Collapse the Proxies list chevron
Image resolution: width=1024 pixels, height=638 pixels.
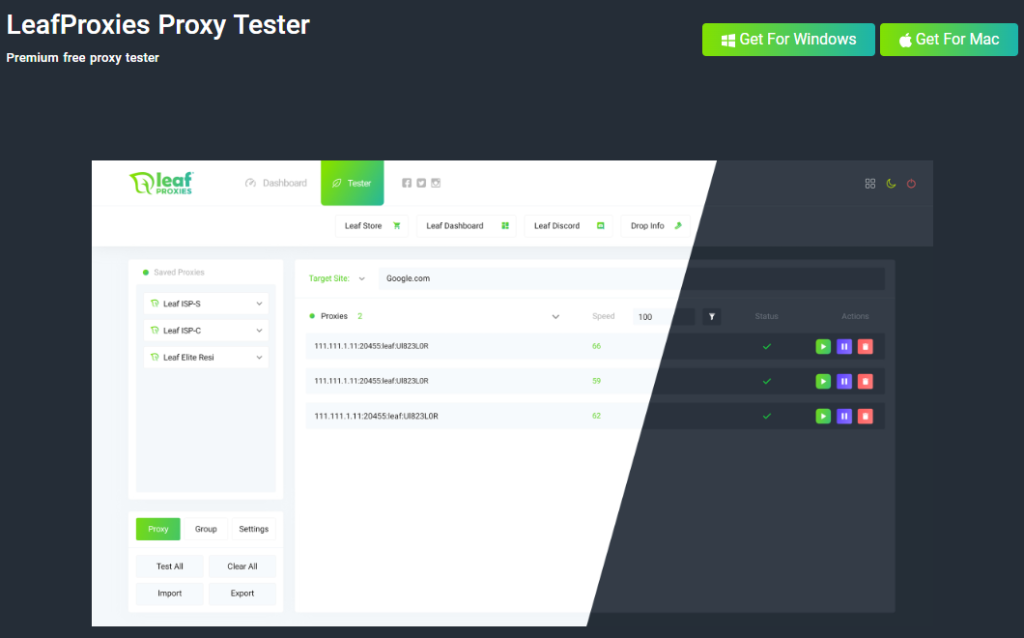(x=556, y=316)
